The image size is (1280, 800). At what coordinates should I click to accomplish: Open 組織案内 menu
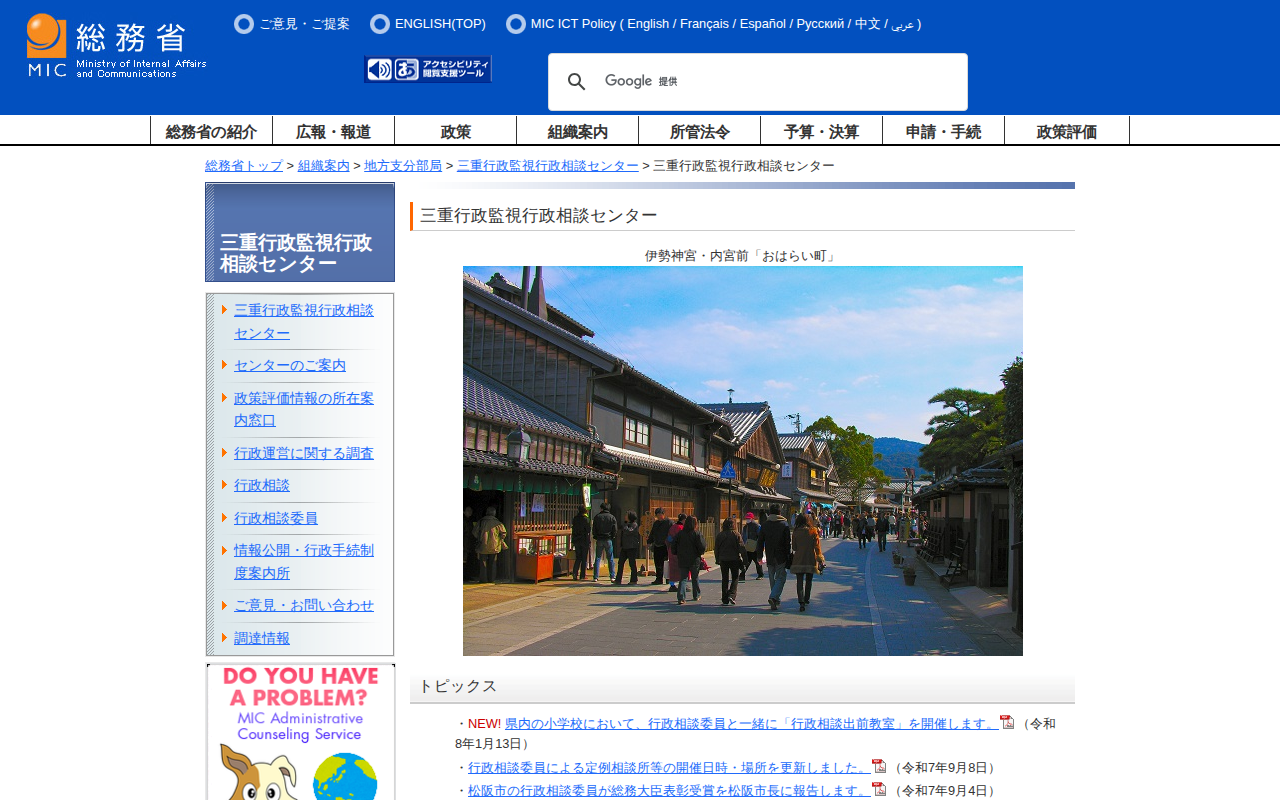click(x=577, y=131)
